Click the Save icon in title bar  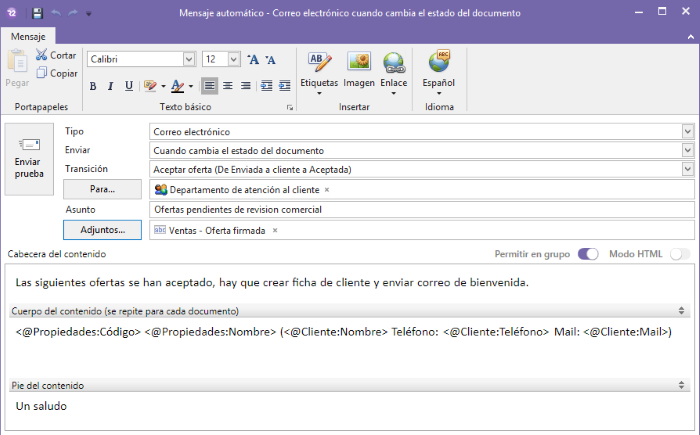[x=38, y=13]
